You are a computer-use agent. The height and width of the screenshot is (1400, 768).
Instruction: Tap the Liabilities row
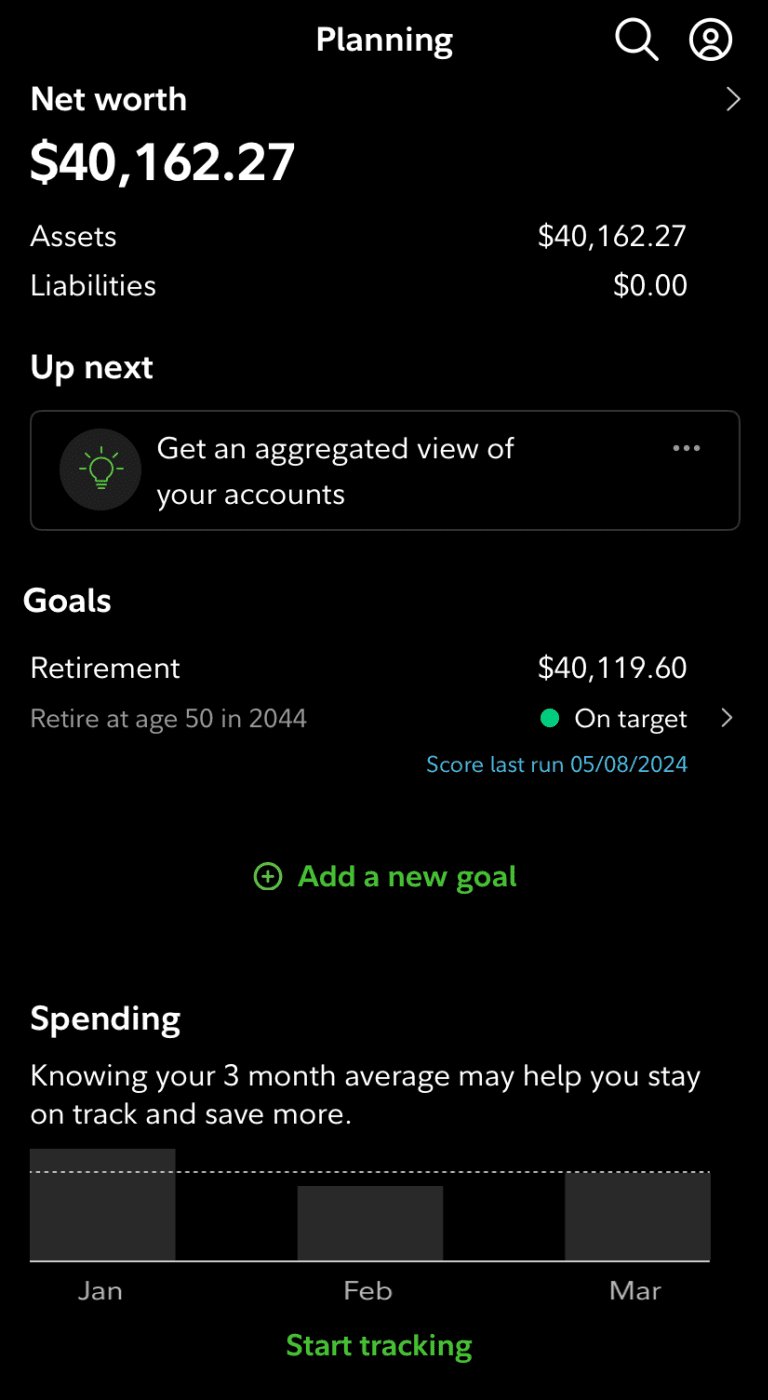[358, 286]
